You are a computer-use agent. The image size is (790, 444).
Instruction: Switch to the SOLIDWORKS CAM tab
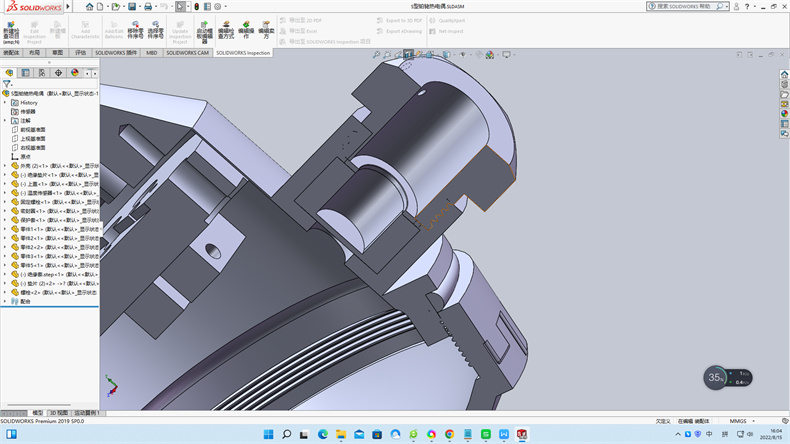tap(188, 52)
